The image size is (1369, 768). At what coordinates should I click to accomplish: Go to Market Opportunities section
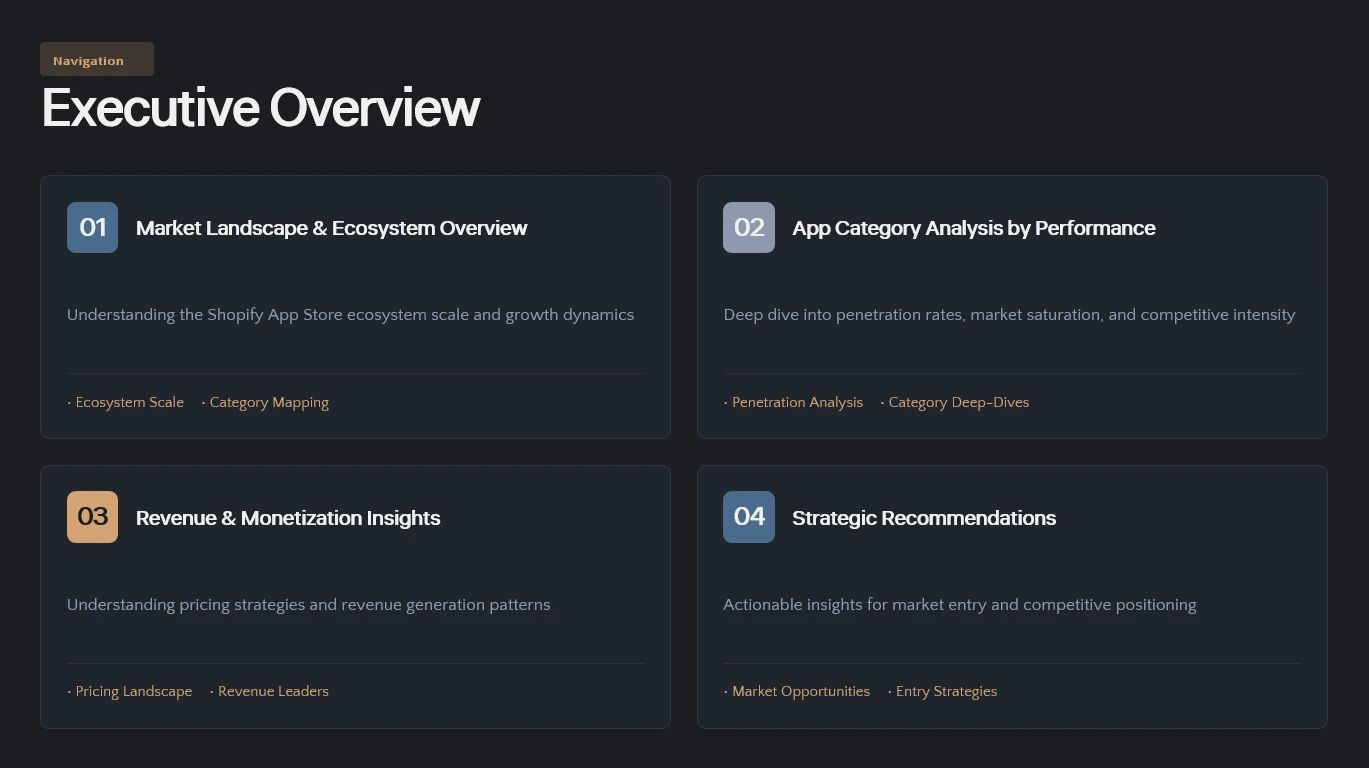click(x=800, y=692)
